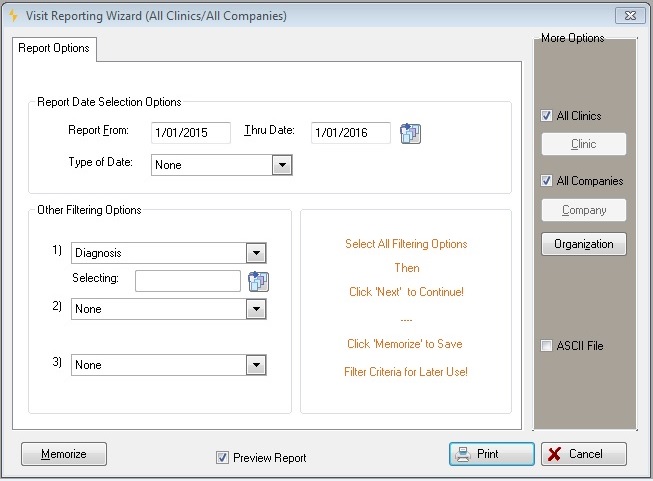This screenshot has width=653, height=481.
Task: Click the Selecting text input field
Action: 188,281
